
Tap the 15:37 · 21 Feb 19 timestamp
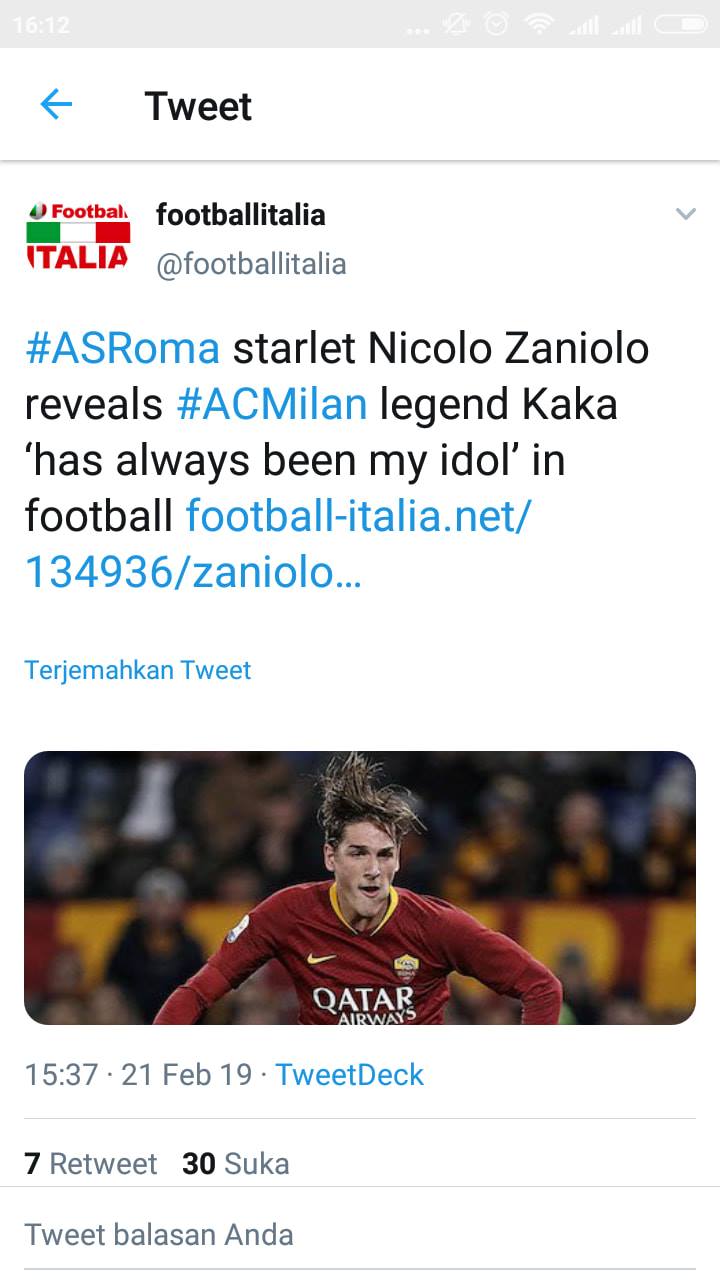coord(138,1075)
